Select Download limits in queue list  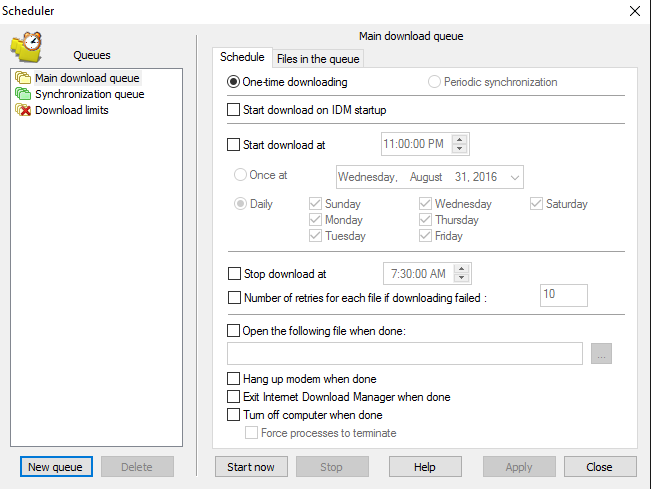72,110
